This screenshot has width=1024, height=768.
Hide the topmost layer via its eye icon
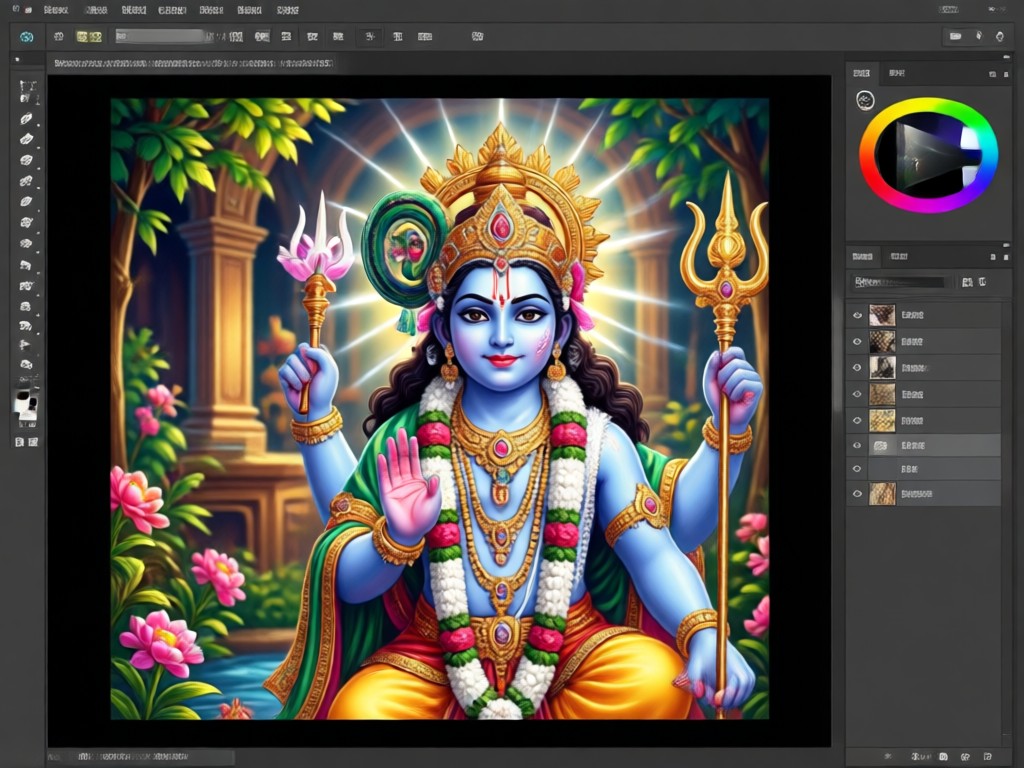(x=857, y=315)
